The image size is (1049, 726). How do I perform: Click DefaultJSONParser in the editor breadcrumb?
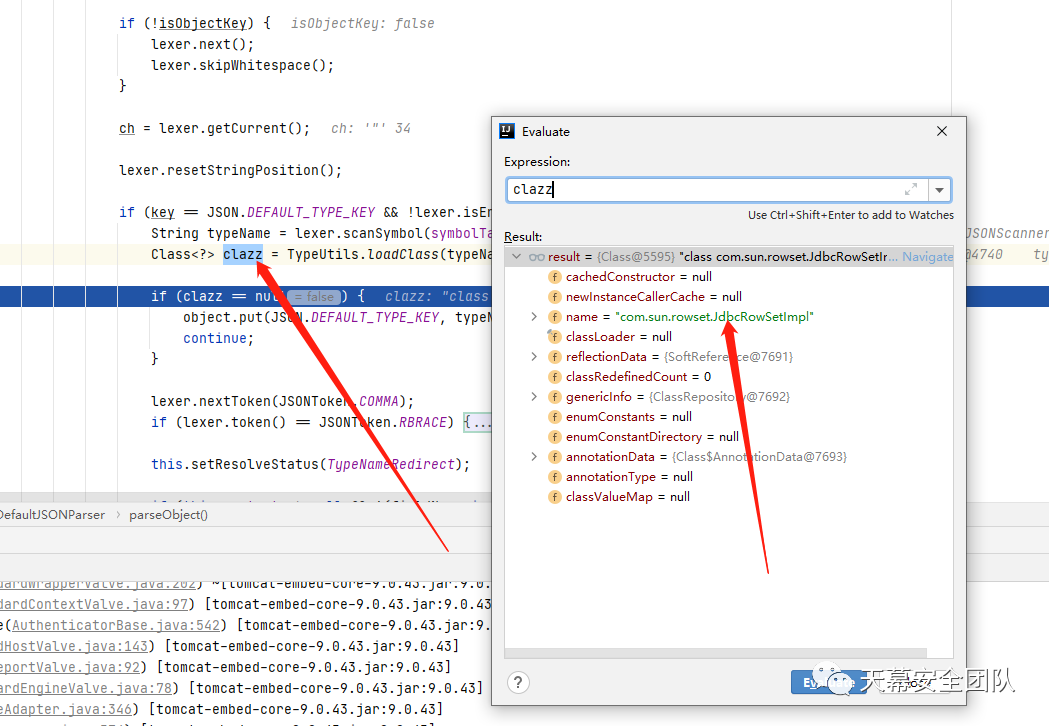(52, 515)
